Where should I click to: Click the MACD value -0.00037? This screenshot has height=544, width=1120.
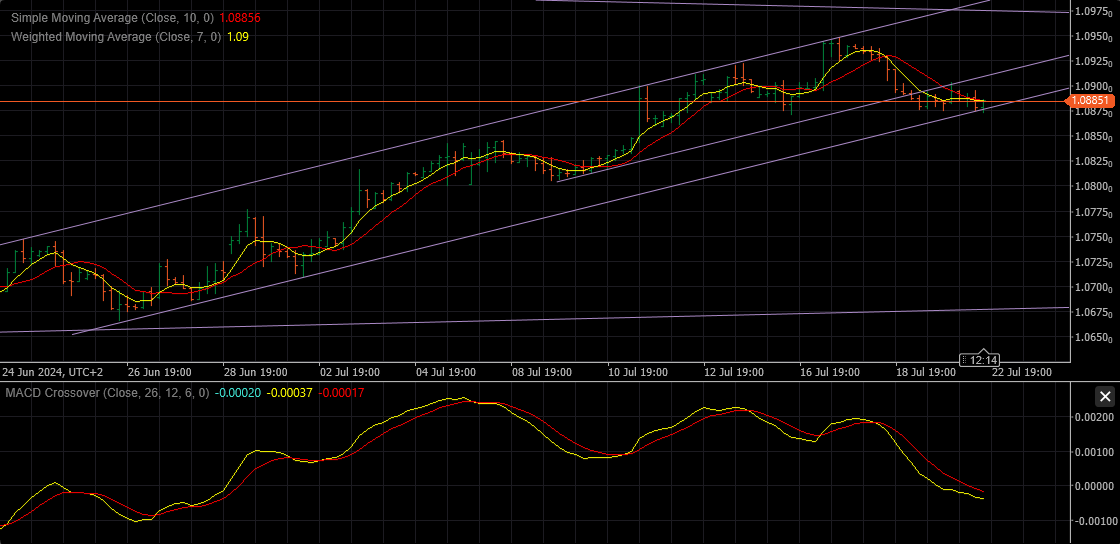[289, 393]
